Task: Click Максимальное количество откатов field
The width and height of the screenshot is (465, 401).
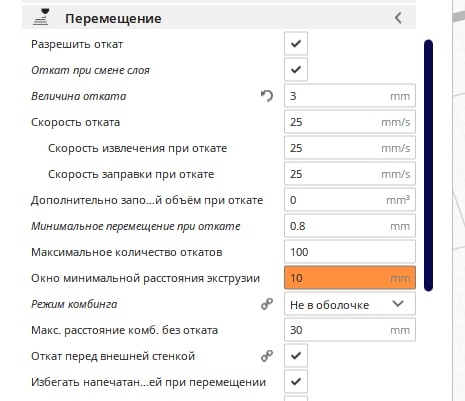Action: (x=350, y=252)
